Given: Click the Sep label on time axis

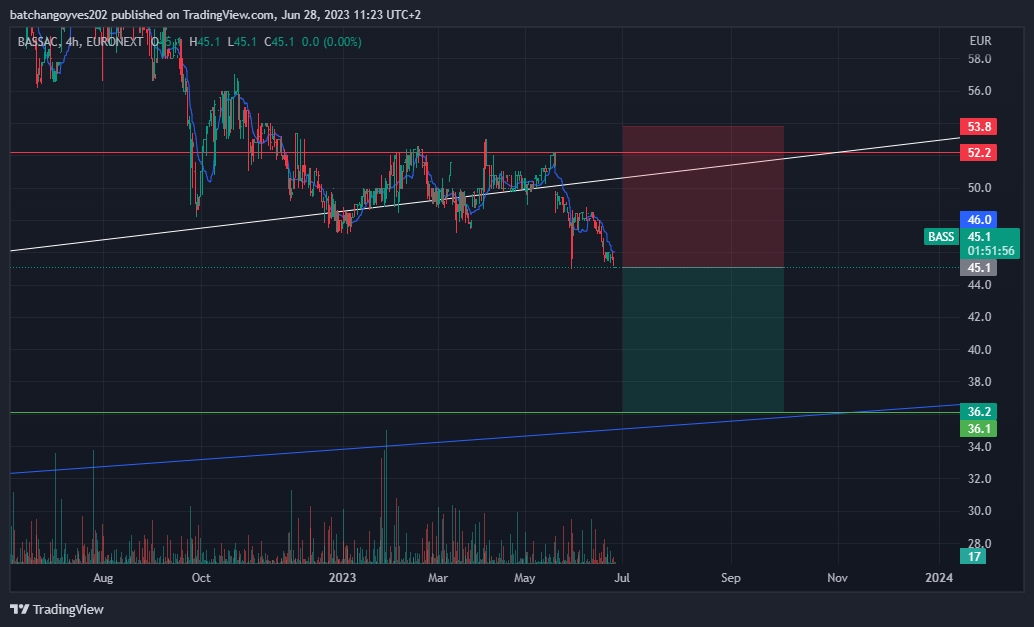Looking at the screenshot, I should [x=731, y=578].
